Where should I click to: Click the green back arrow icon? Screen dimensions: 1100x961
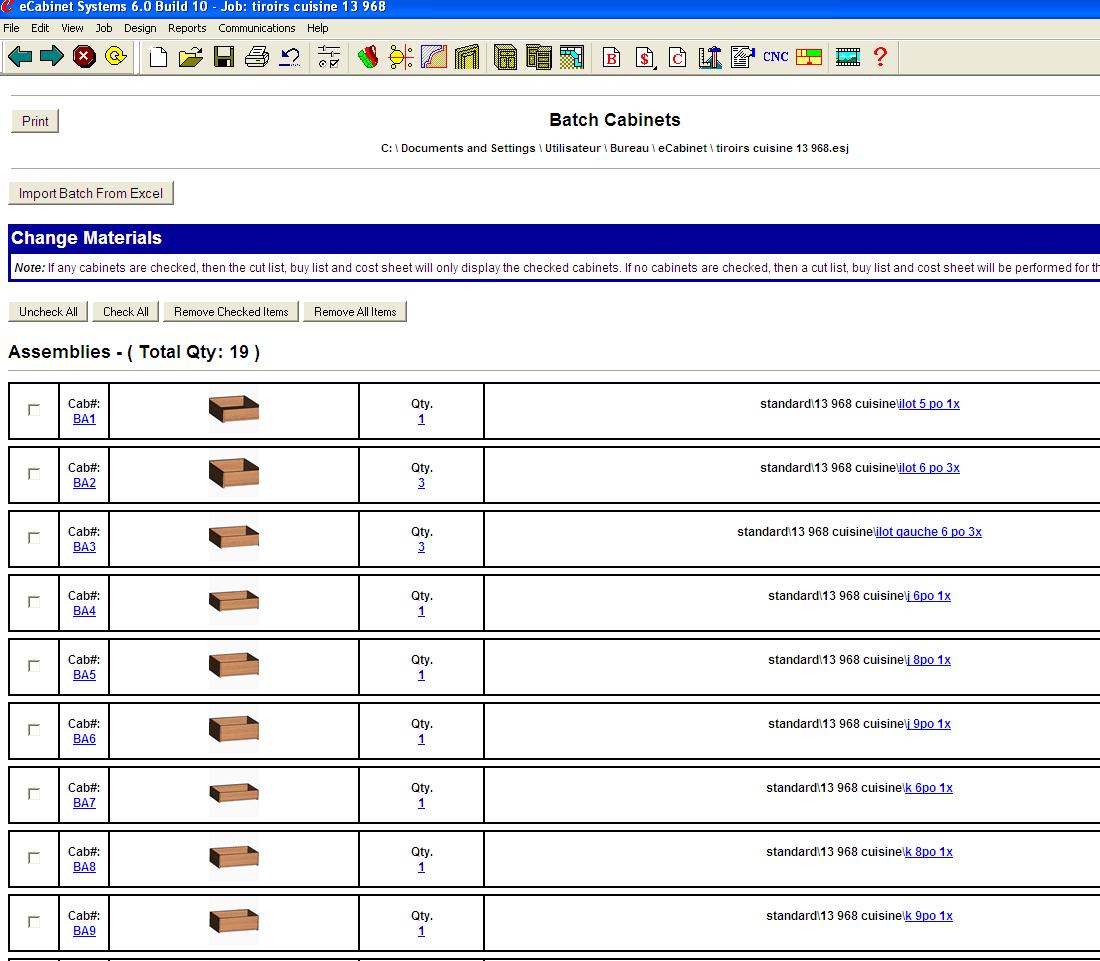coord(20,57)
